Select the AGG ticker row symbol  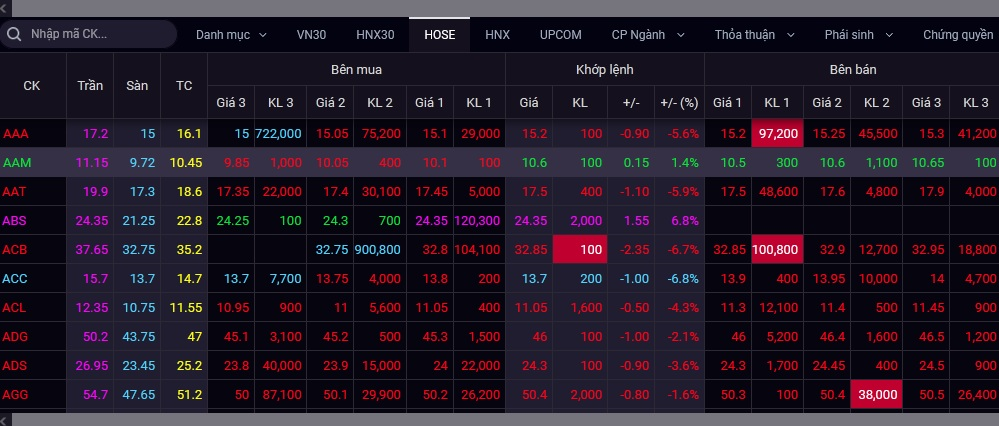(x=16, y=394)
